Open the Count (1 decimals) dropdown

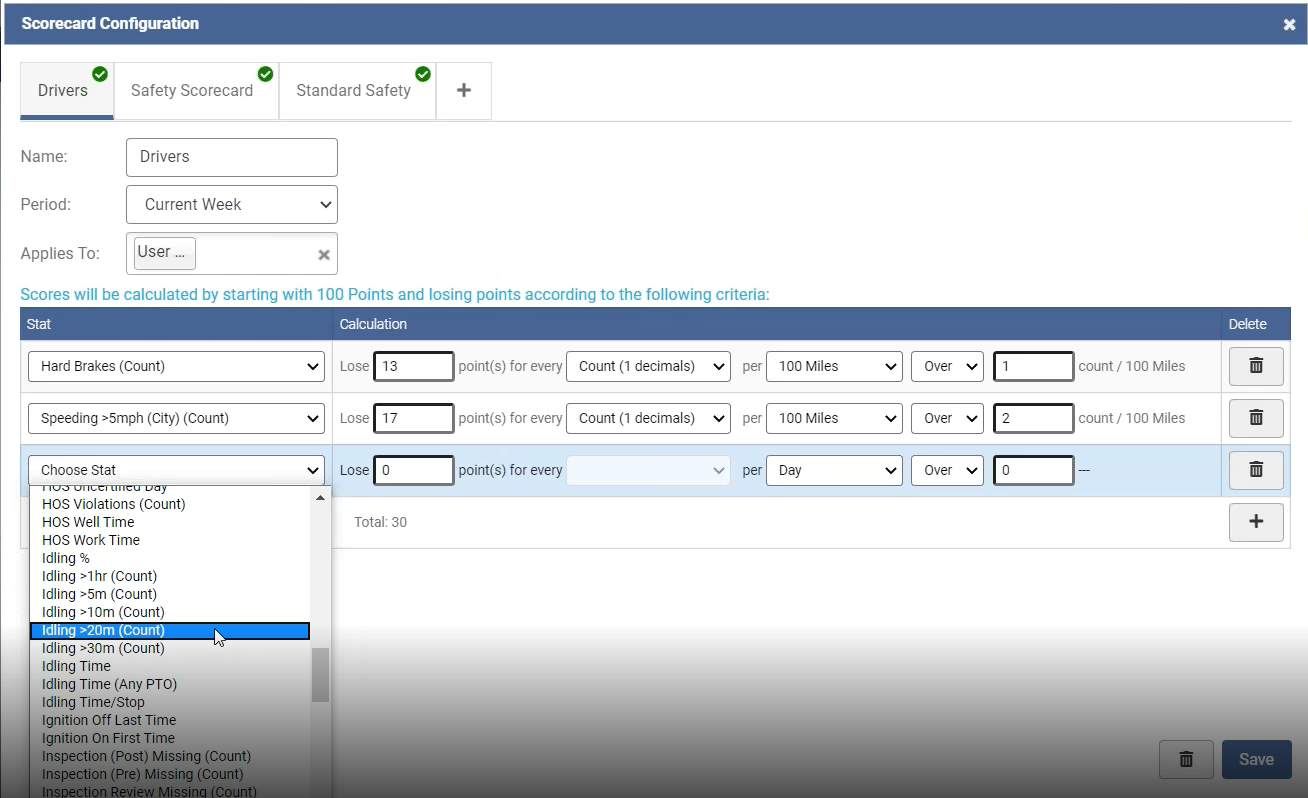[x=648, y=366]
